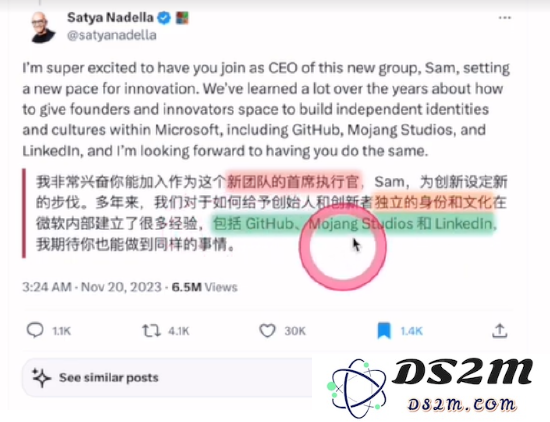Open Satya Nadella's profile picture
Viewport: 550px width, 422px height.
pos(43,27)
